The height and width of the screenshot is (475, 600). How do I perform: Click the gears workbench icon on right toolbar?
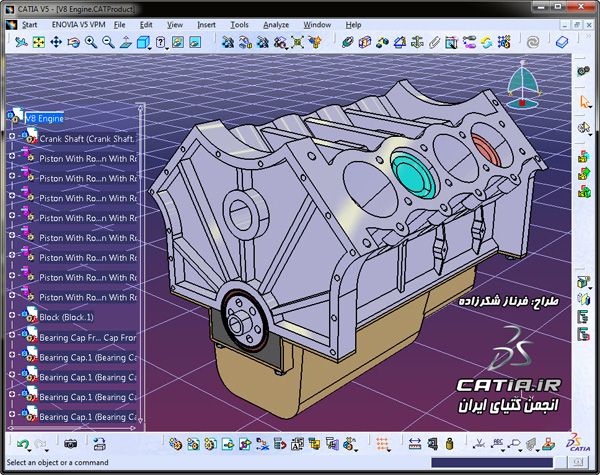(x=583, y=71)
